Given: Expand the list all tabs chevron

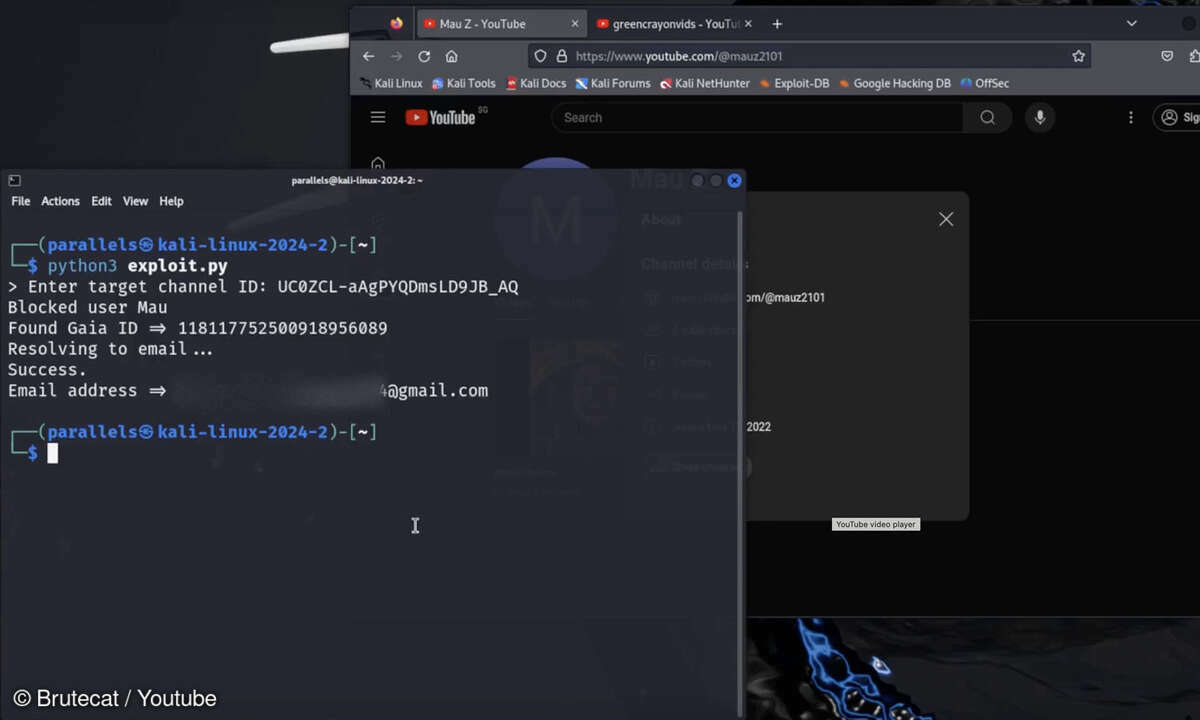Looking at the screenshot, I should [x=1132, y=23].
